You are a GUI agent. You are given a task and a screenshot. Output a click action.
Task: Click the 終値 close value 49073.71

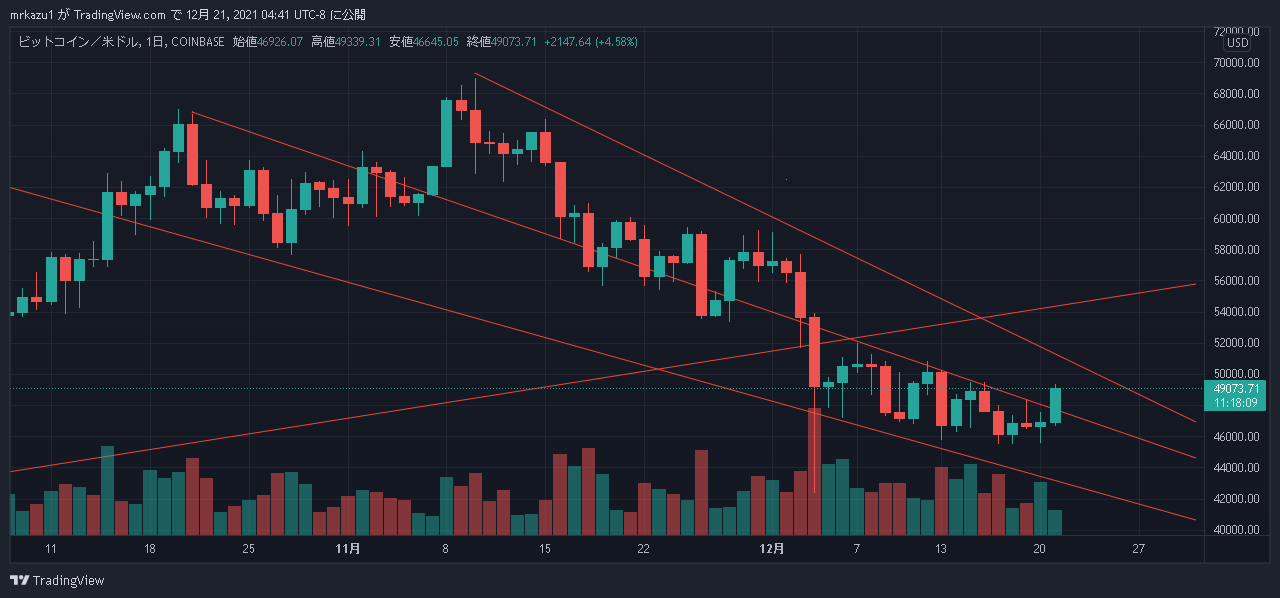point(516,41)
